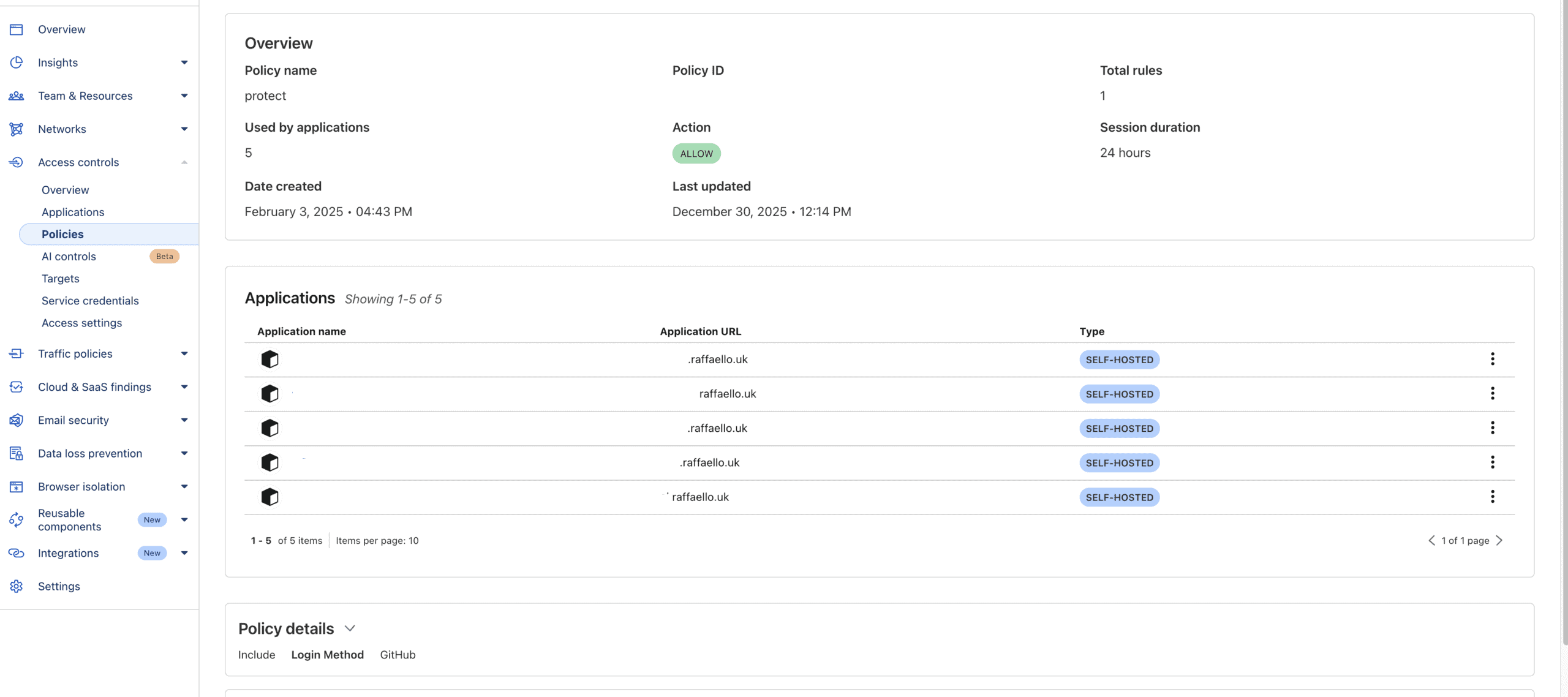Click the cube icon in the third application row
The image size is (1568, 697).
tap(269, 428)
